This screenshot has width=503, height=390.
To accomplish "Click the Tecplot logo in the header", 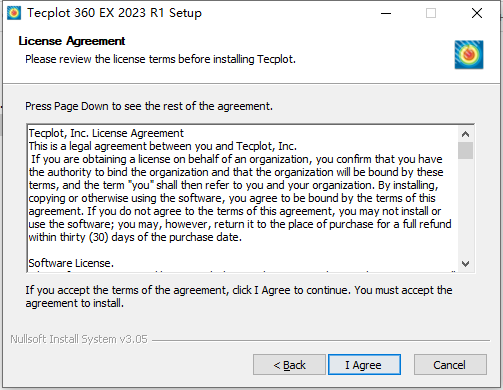I will tap(469, 55).
